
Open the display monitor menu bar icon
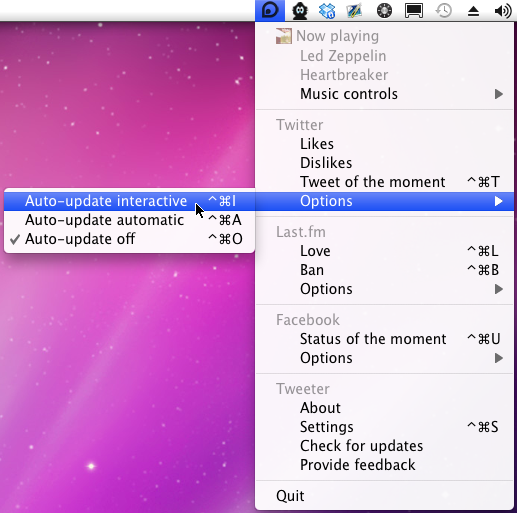[x=414, y=11]
